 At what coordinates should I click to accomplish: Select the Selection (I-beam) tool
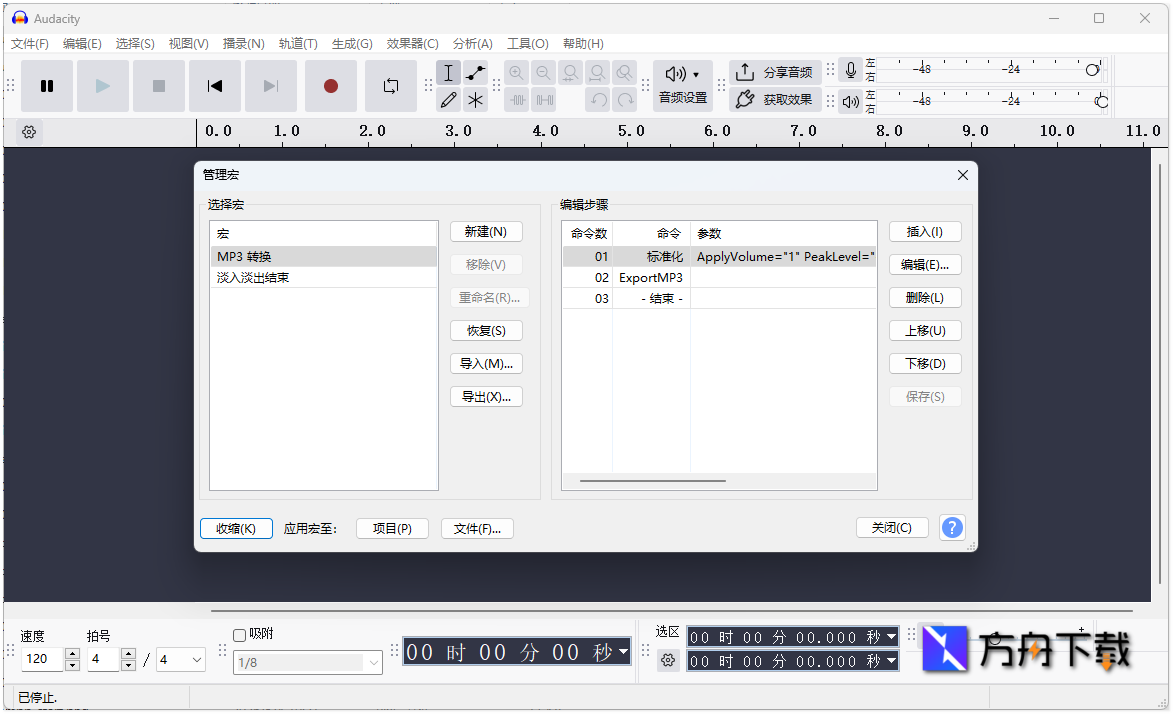tap(448, 73)
